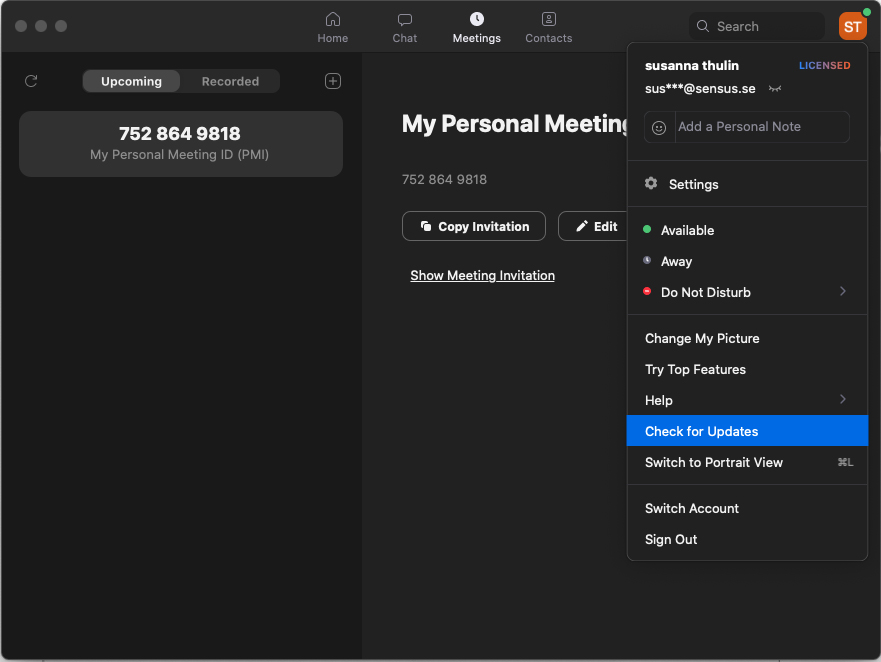Click the window close button
This screenshot has width=881, height=662.
tap(21, 26)
